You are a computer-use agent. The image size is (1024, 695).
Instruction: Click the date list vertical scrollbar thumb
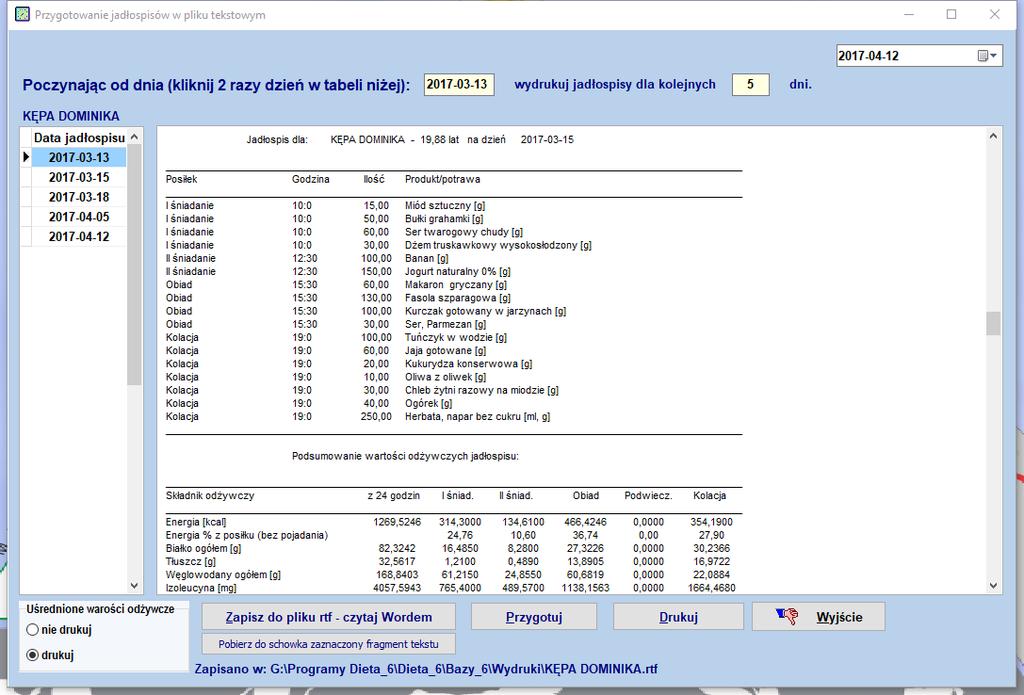(134, 265)
